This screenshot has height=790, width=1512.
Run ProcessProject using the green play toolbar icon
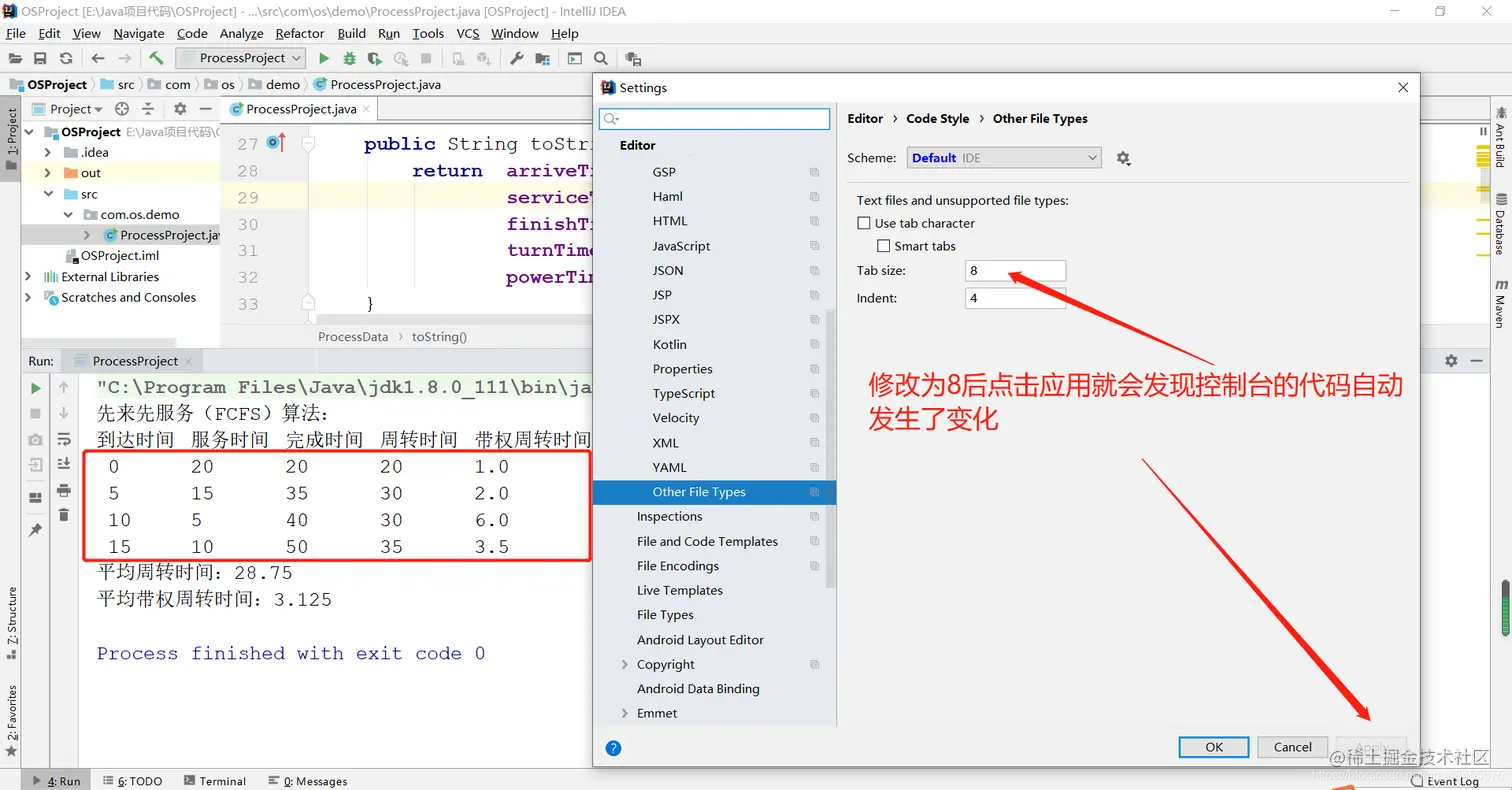[324, 58]
